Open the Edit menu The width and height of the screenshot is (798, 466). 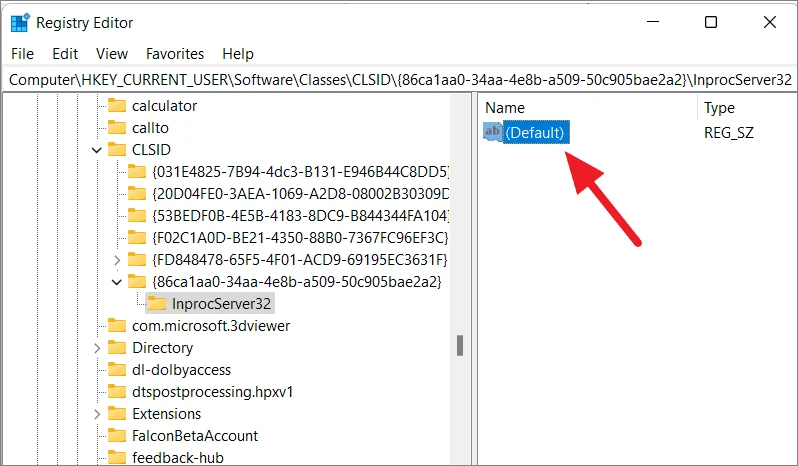click(65, 54)
